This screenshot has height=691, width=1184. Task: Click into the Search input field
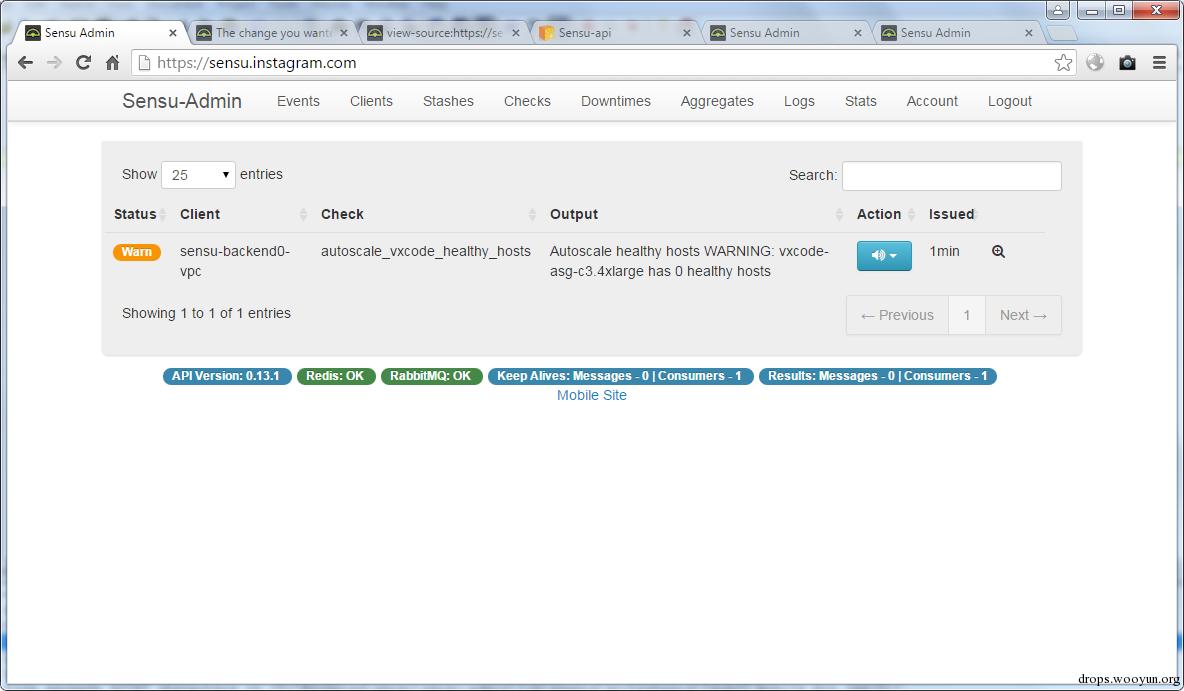pos(951,175)
